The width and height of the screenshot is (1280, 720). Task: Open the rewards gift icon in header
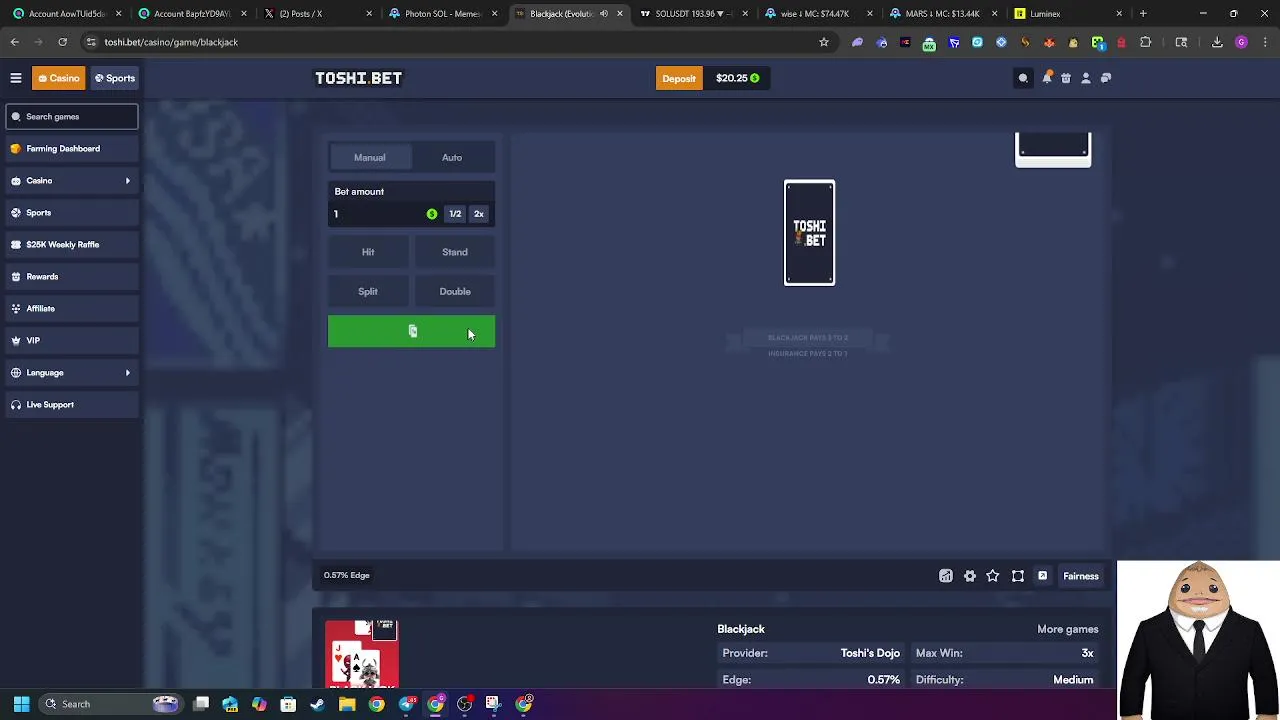1066,78
